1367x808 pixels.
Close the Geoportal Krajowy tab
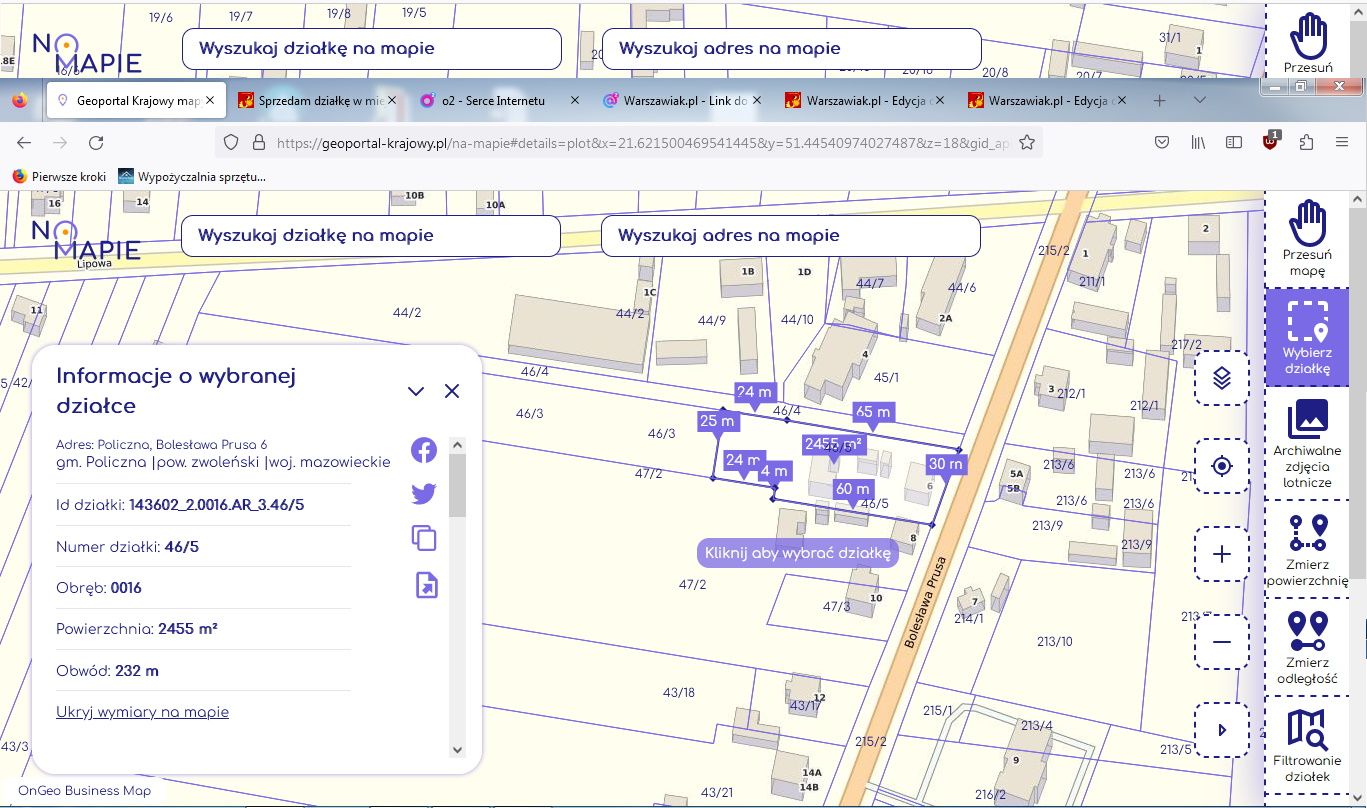click(x=209, y=101)
